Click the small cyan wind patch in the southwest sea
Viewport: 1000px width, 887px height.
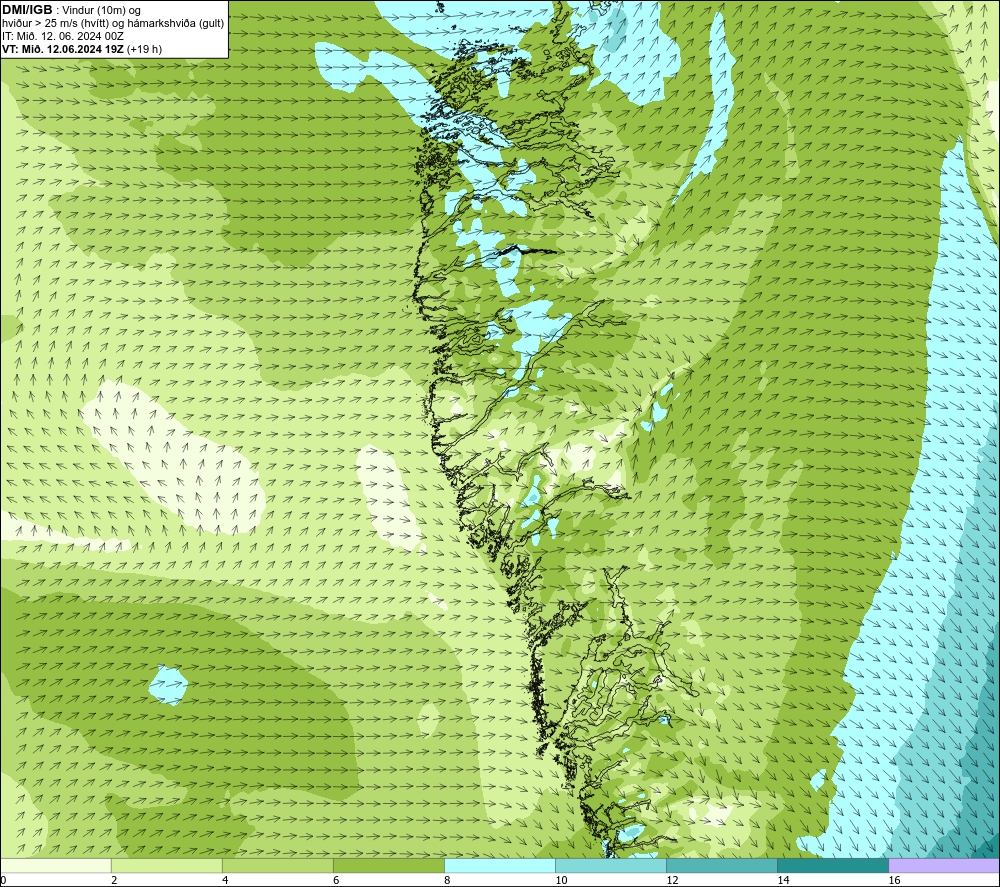coord(168,685)
